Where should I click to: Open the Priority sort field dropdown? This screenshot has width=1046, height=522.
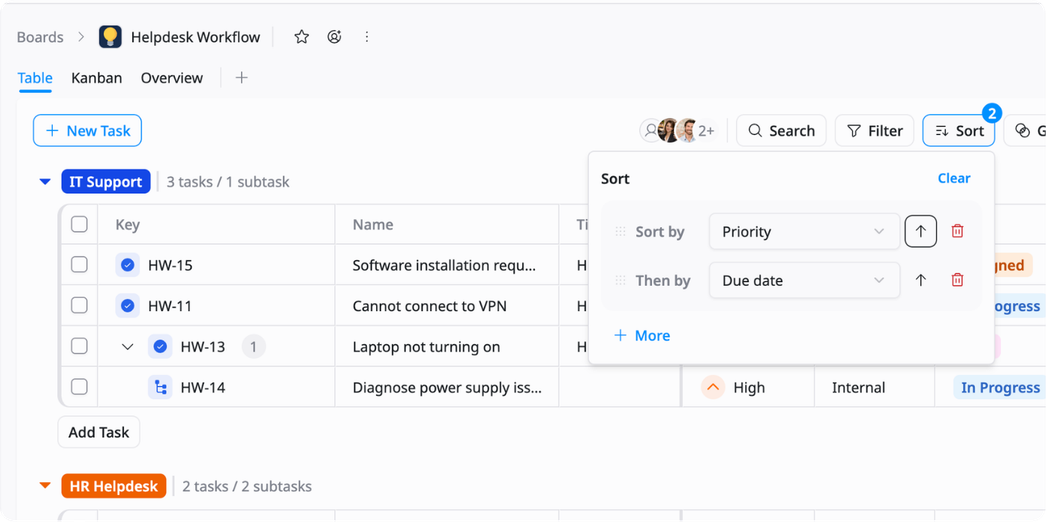[805, 231]
